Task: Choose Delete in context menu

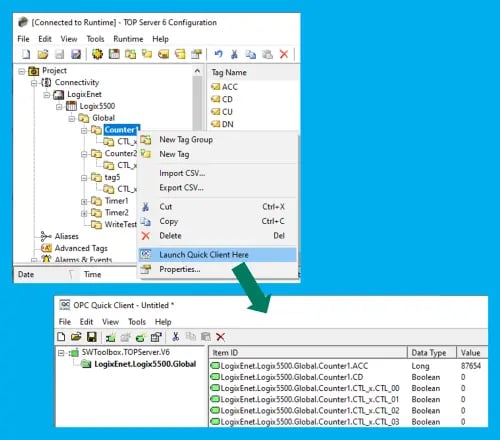Action: pyautogui.click(x=217, y=236)
